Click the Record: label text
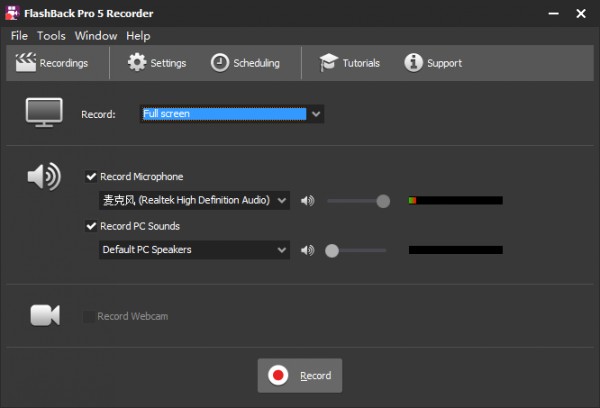The image size is (600, 408). click(x=98, y=114)
